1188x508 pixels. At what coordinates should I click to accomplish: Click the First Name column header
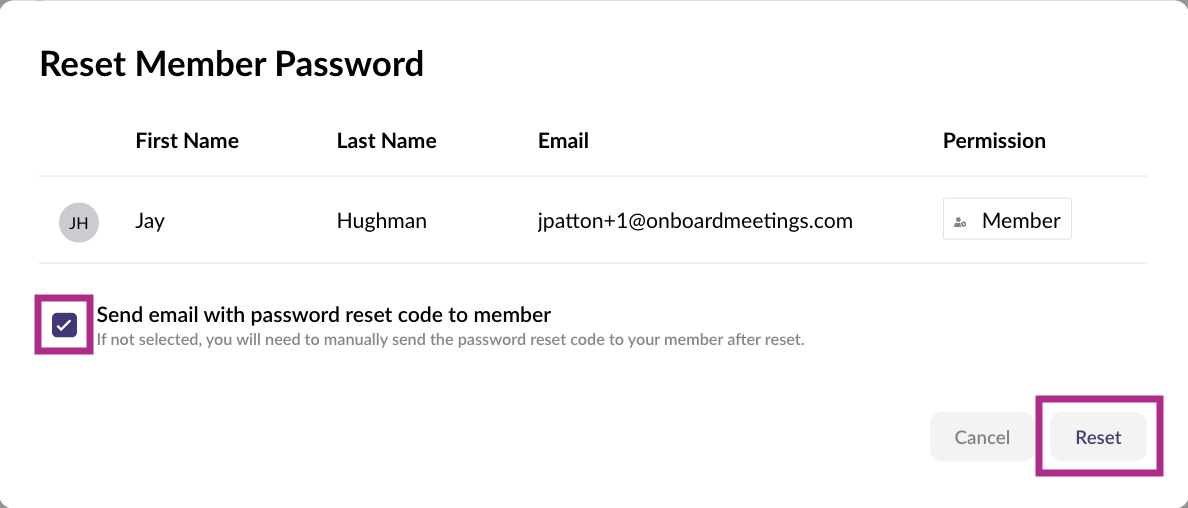point(187,141)
